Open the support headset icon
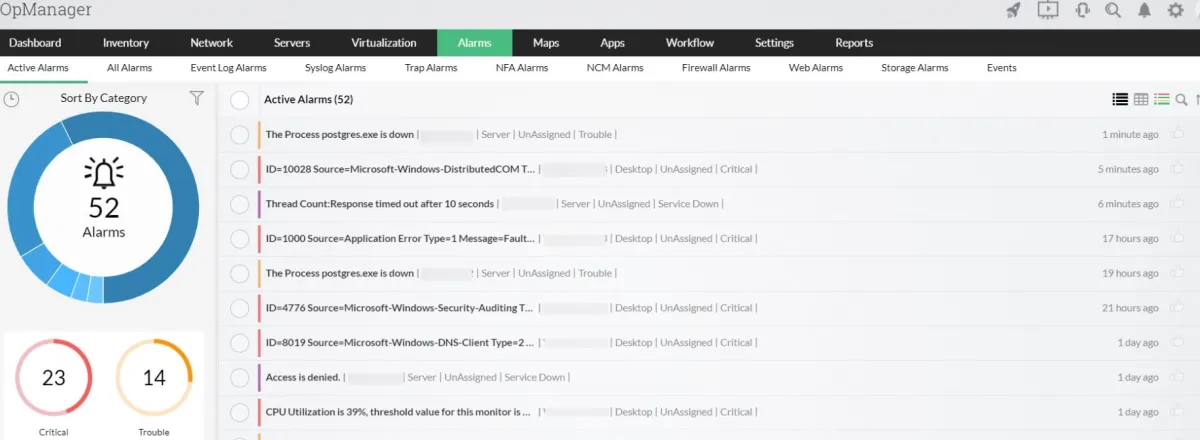 [1081, 11]
